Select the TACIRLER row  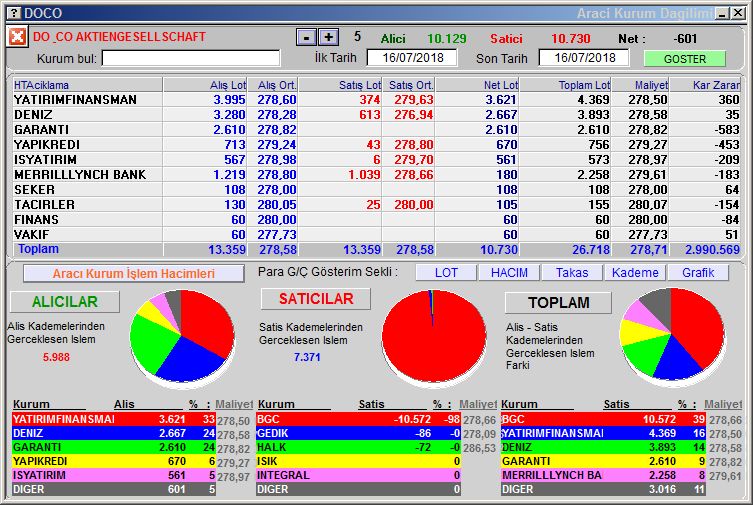point(376,204)
